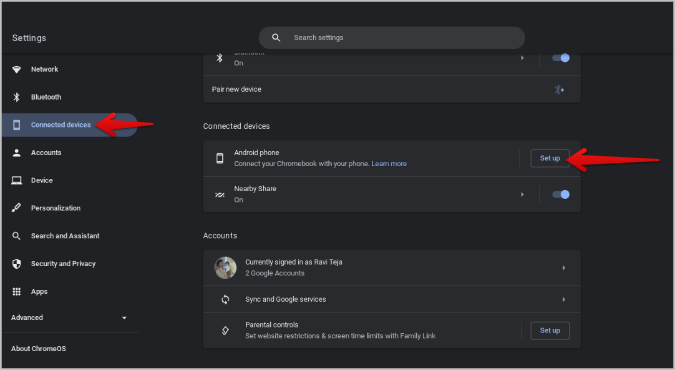The height and width of the screenshot is (370, 675).
Task: Click the Bluetooth icon in the Bluetooth row
Action: [x=220, y=58]
